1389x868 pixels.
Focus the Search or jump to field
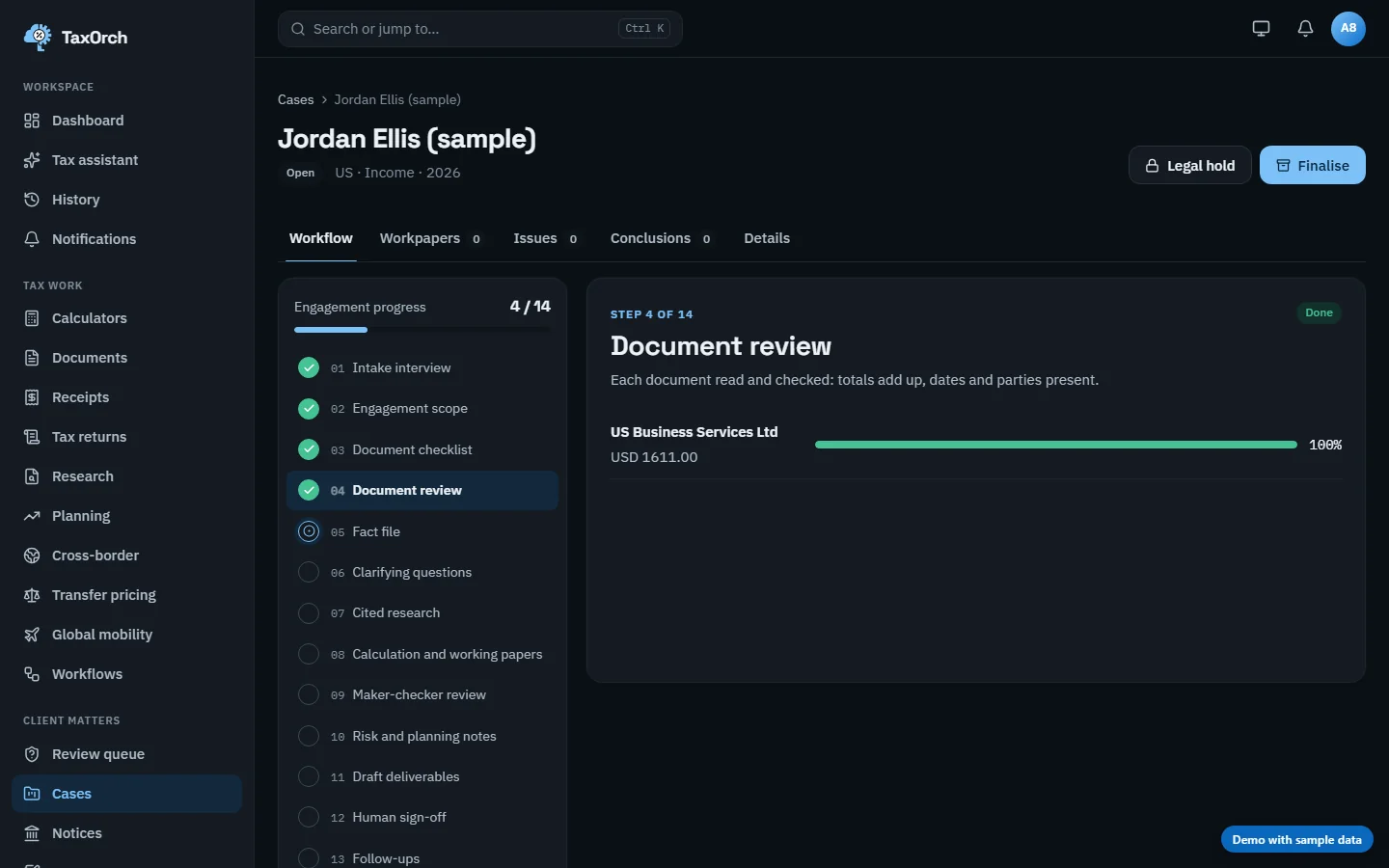pos(480,29)
